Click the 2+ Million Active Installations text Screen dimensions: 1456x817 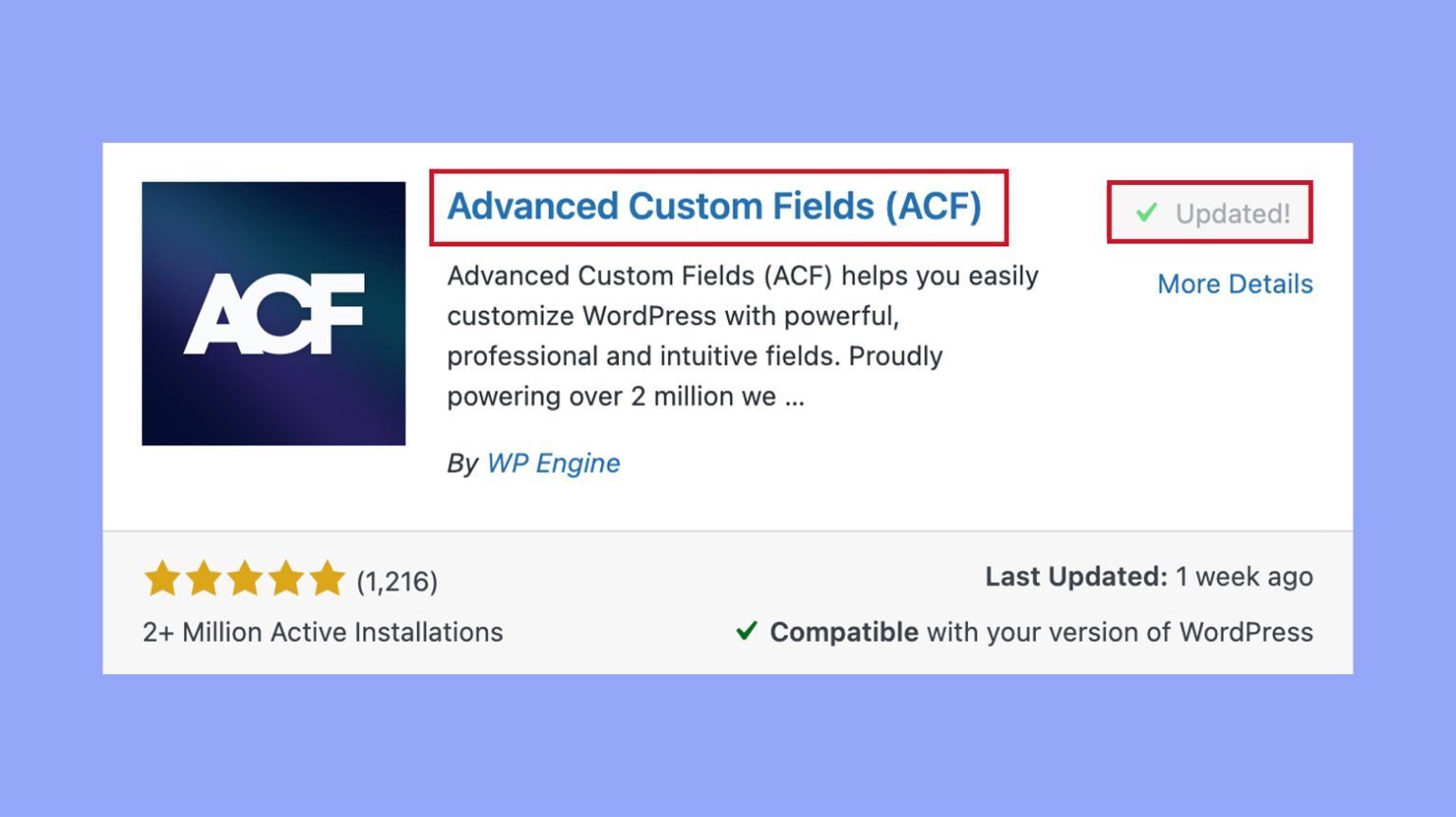[x=321, y=632]
